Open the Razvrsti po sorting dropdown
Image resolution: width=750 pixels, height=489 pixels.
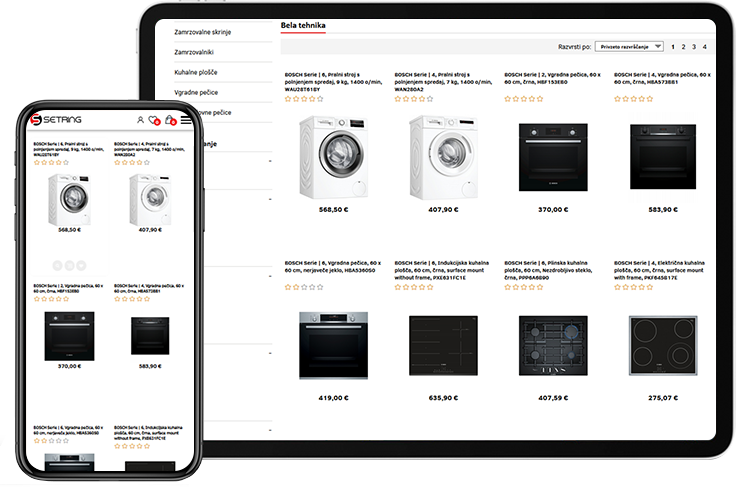[x=629, y=47]
